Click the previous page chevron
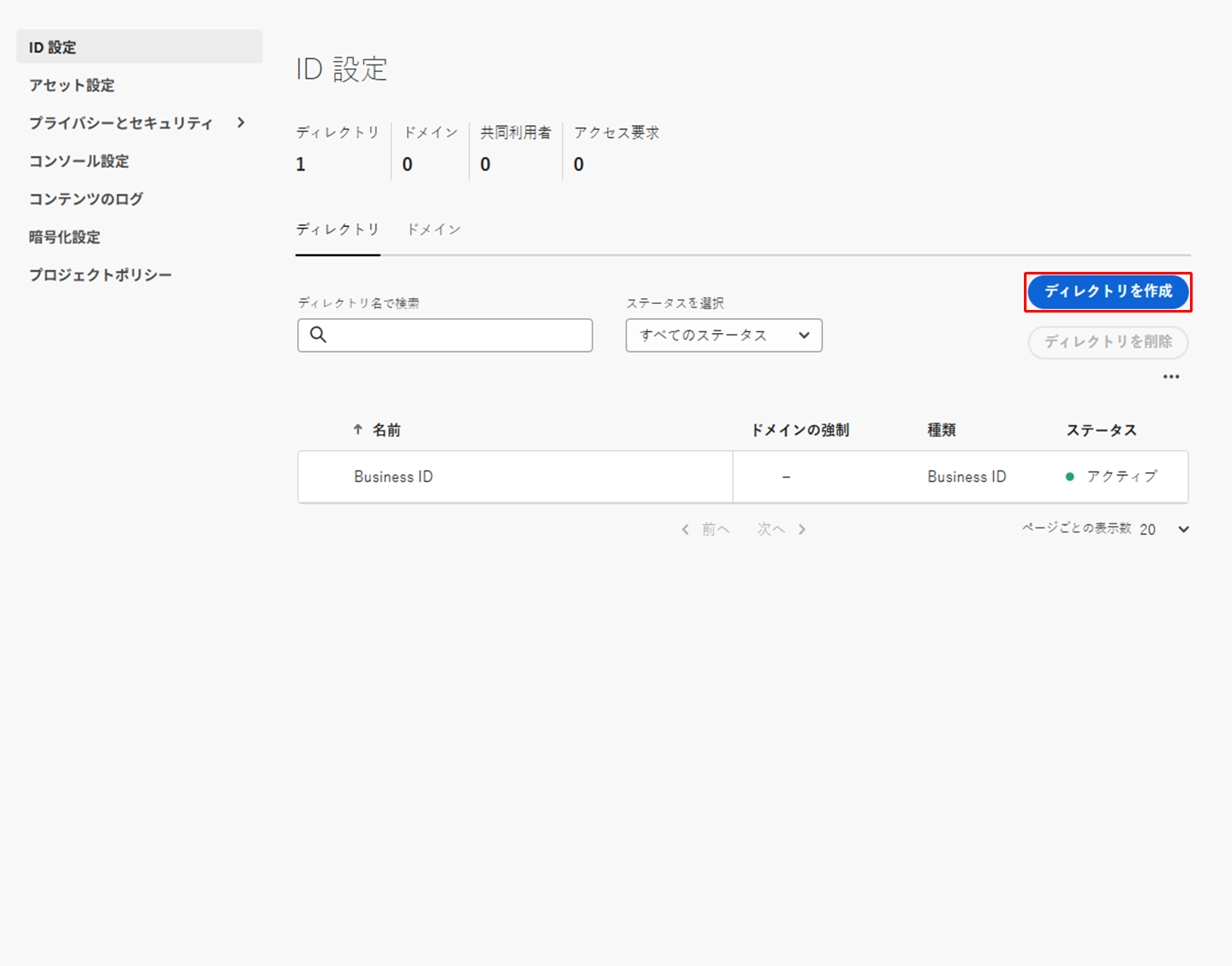Image resolution: width=1232 pixels, height=966 pixels. pos(685,529)
